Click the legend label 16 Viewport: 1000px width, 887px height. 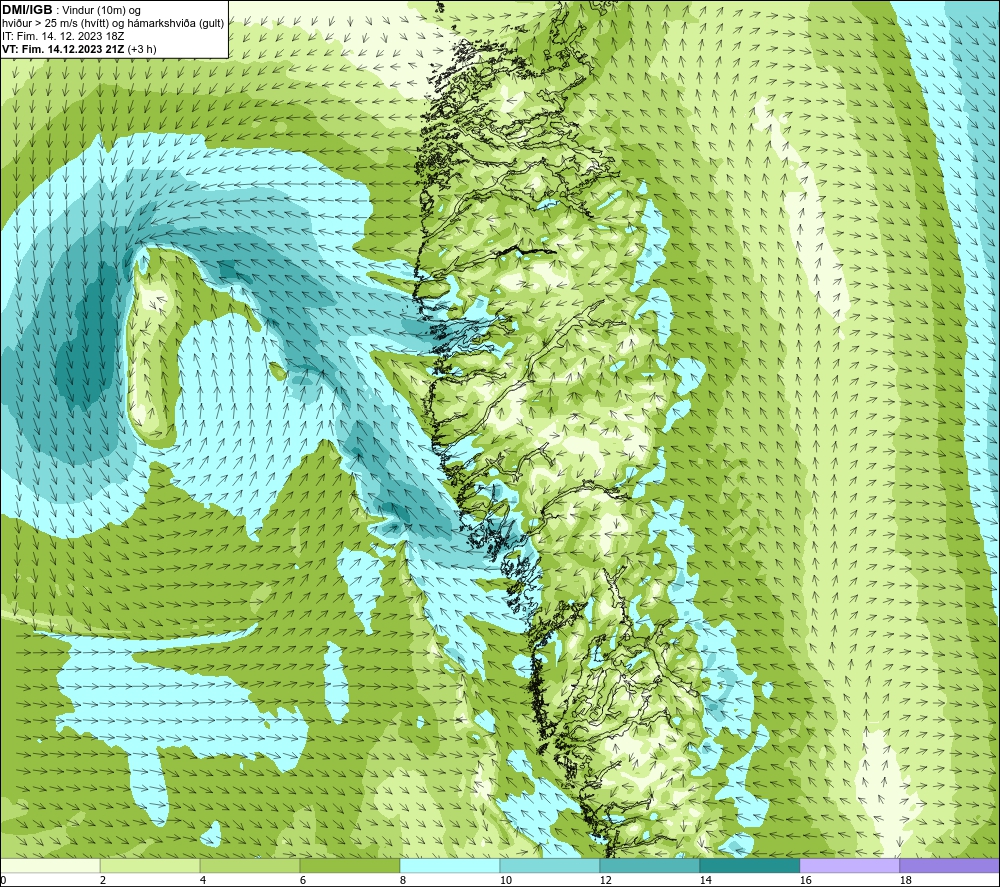[x=805, y=880]
